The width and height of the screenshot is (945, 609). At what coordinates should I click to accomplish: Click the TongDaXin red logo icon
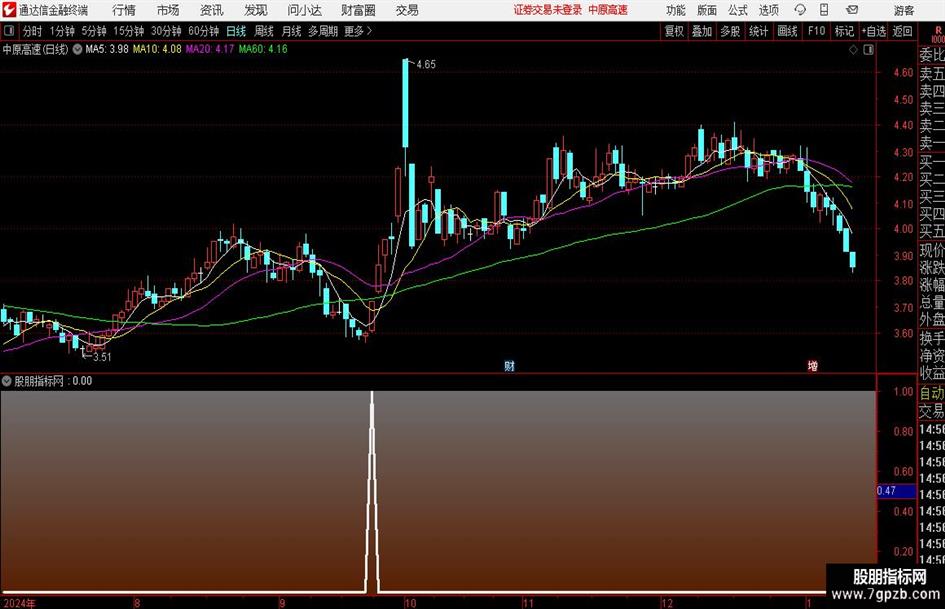(x=9, y=10)
